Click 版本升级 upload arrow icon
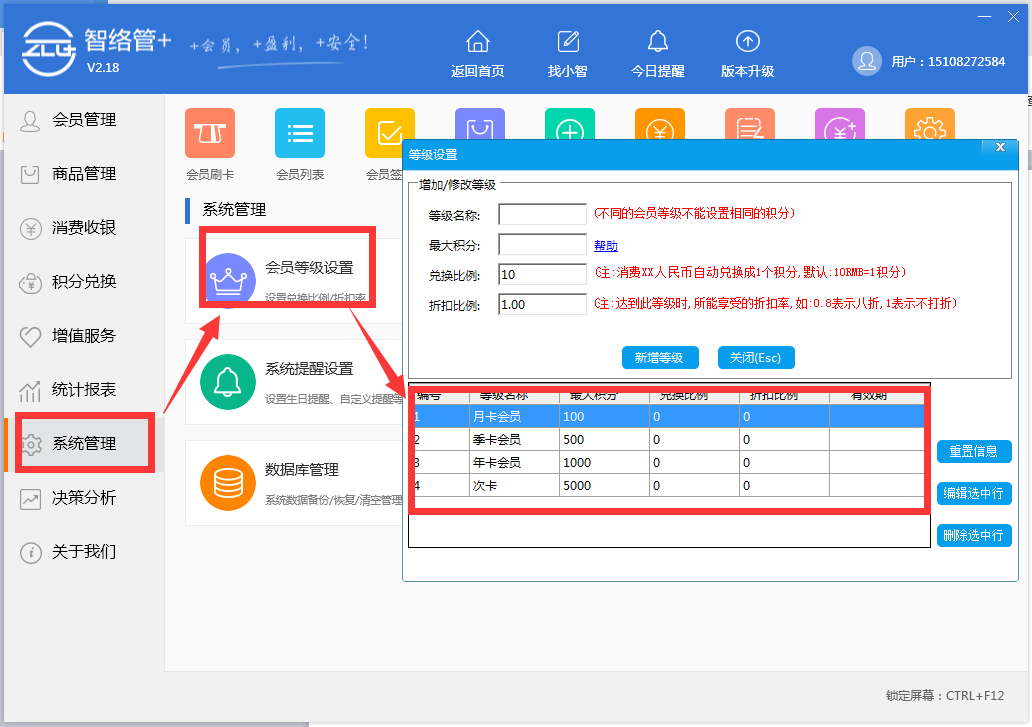The image size is (1032, 727). [748, 41]
